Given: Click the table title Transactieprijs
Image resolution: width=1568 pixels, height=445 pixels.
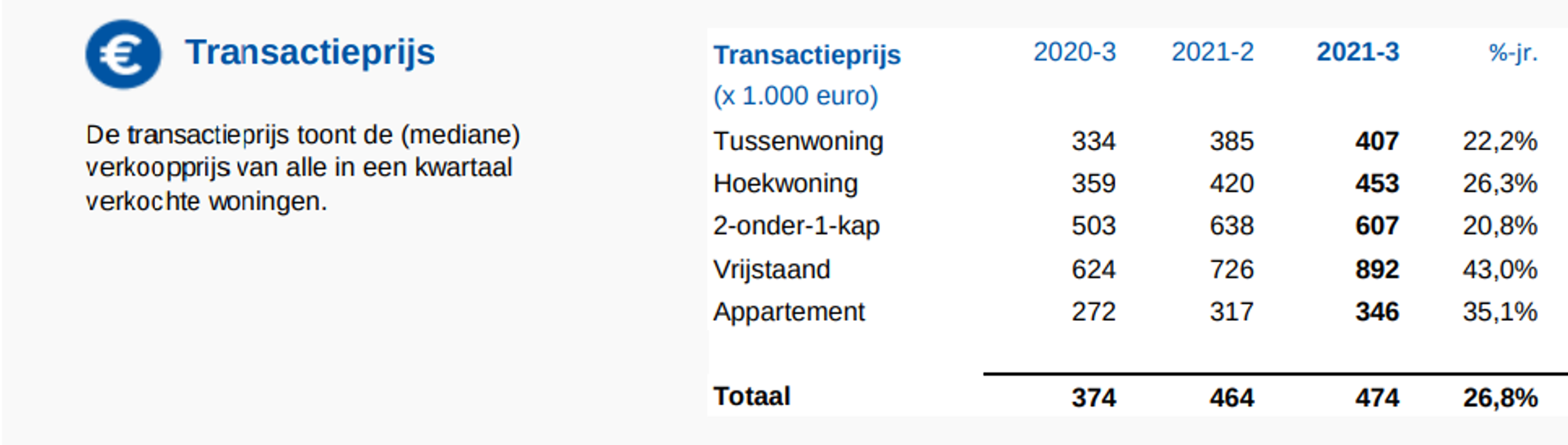Looking at the screenshot, I should [807, 55].
